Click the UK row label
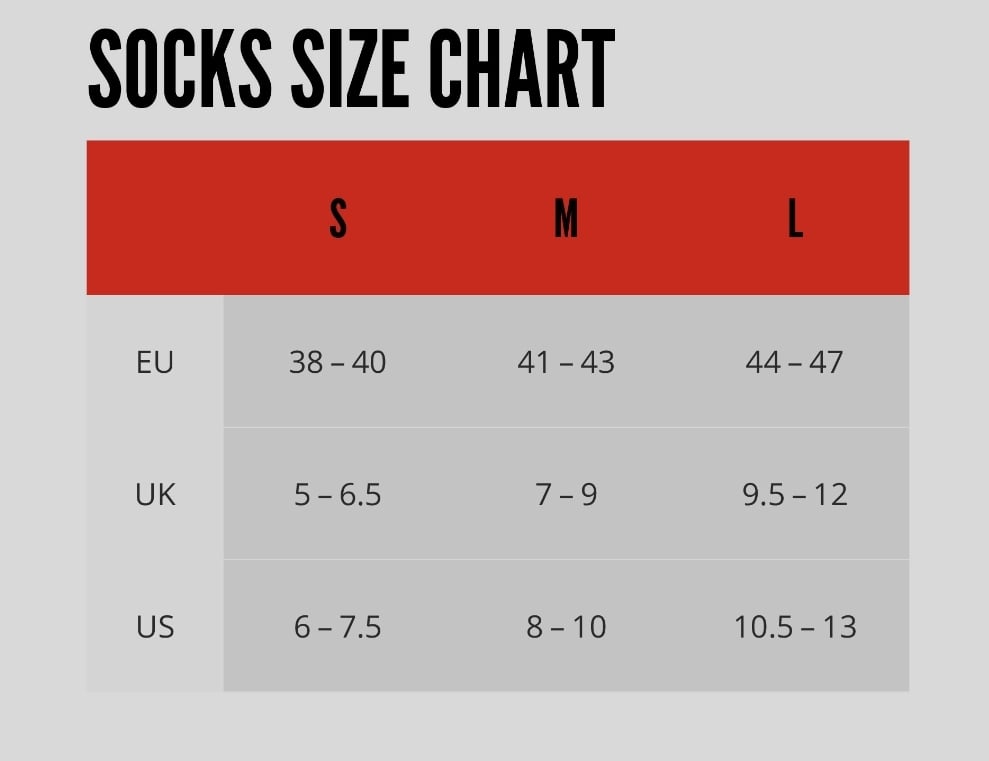989x761 pixels. (155, 494)
